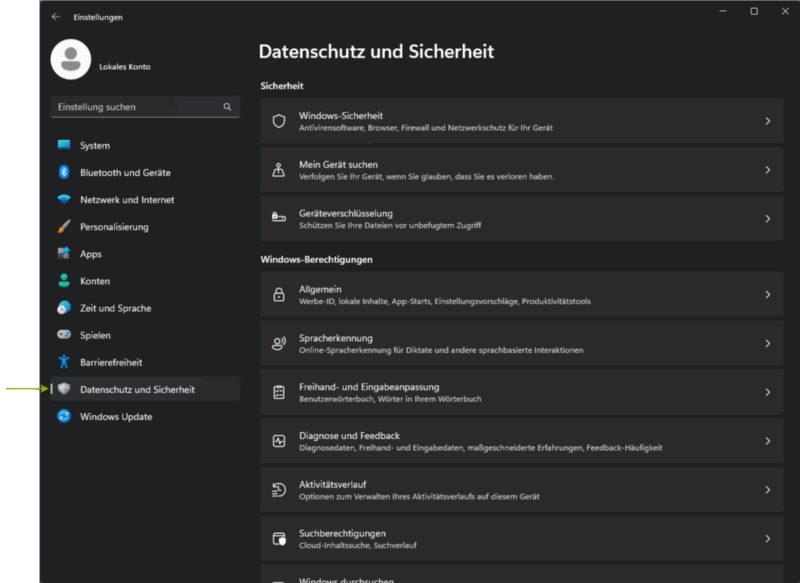Image resolution: width=800 pixels, height=583 pixels.
Task: Open Diagnose und Feedback via chevron
Action: (x=767, y=441)
